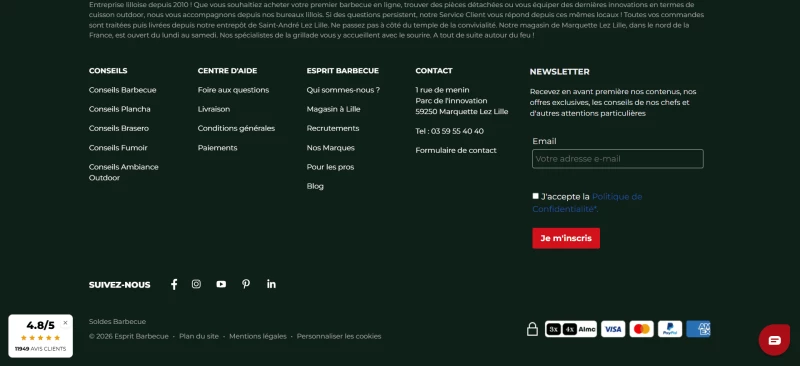The width and height of the screenshot is (800, 366).
Task: Click the Alma 3x 4x payment badge
Action: 571,329
